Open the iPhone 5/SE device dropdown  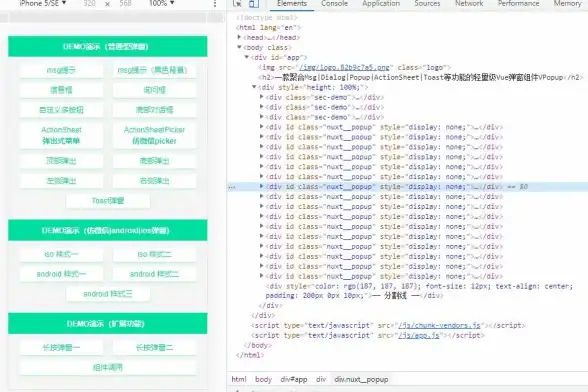(43, 3)
